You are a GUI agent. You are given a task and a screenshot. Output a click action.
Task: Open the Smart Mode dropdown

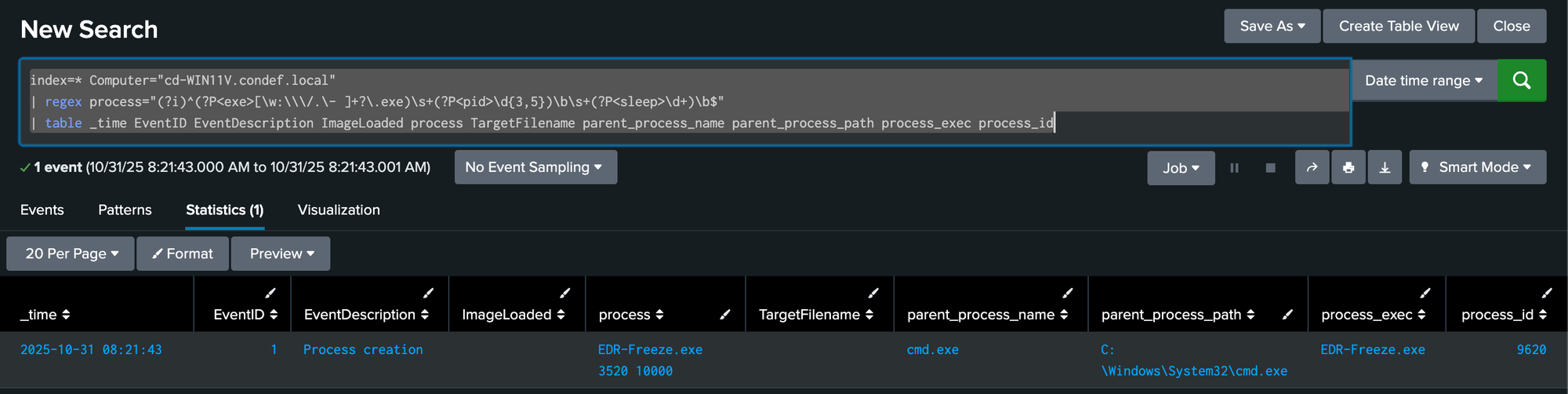click(x=1477, y=167)
